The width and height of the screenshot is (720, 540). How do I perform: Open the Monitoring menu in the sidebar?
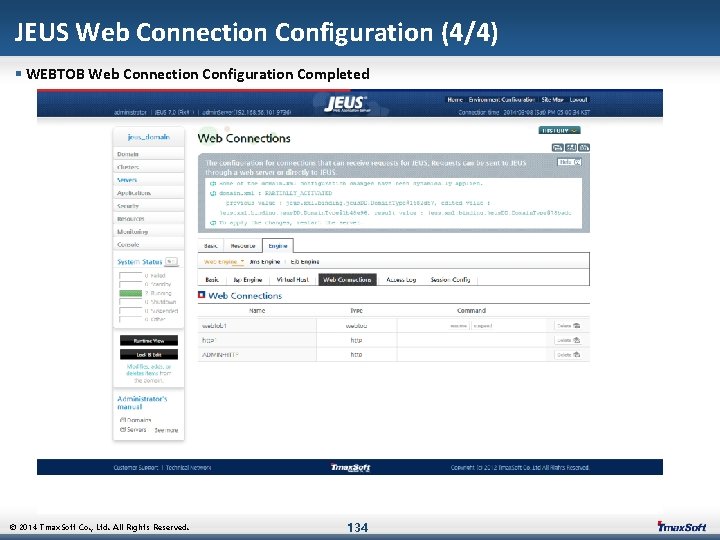[148, 231]
